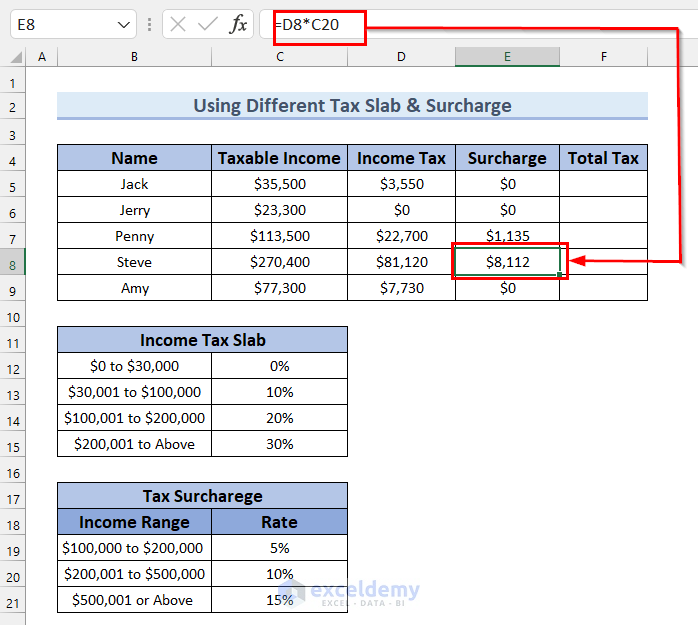The image size is (698, 625).
Task: Click slab range '$100,001 to $200,000'
Action: [x=134, y=418]
